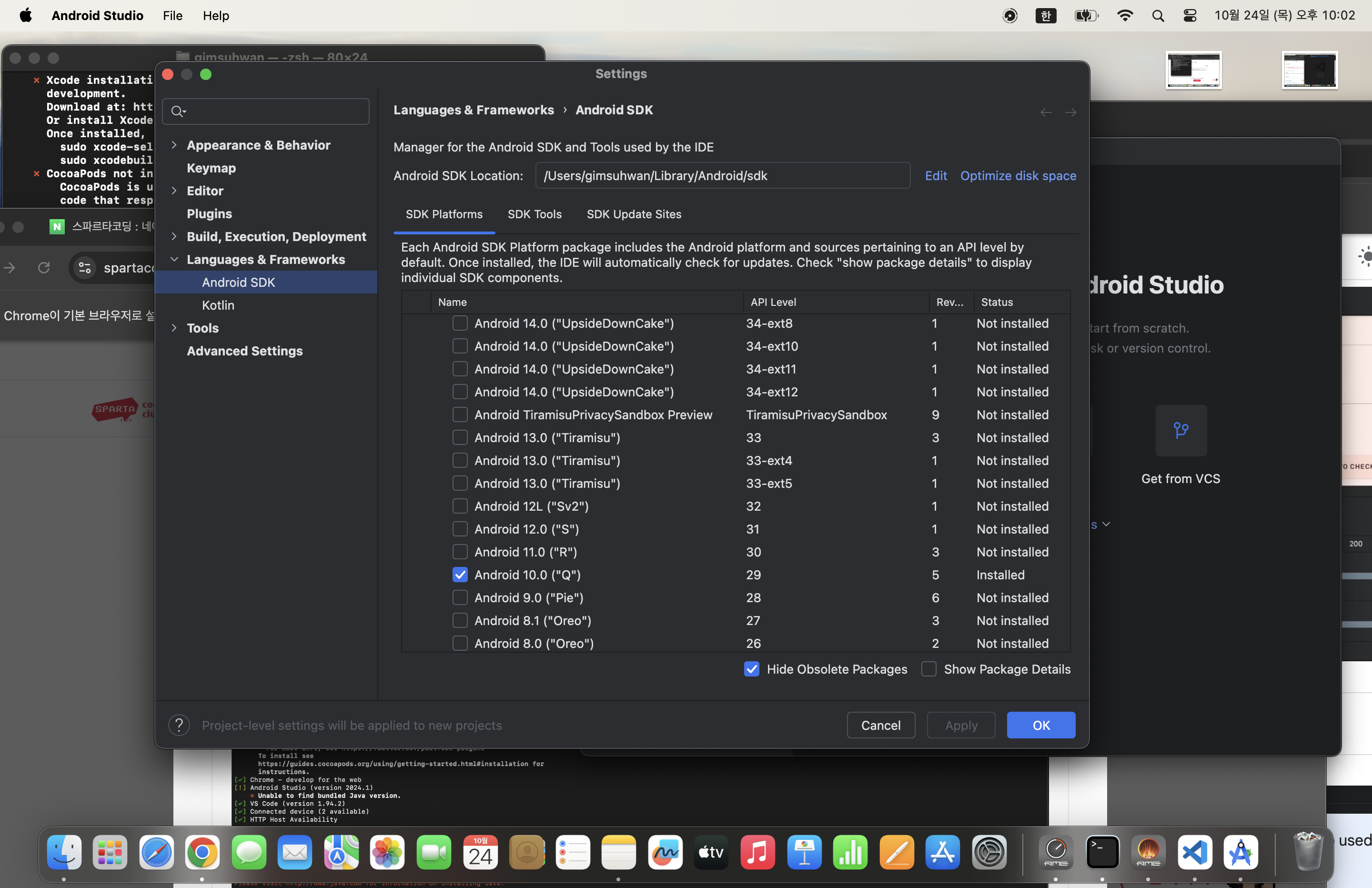Click the Android Studio Dock icon

tap(1241, 852)
